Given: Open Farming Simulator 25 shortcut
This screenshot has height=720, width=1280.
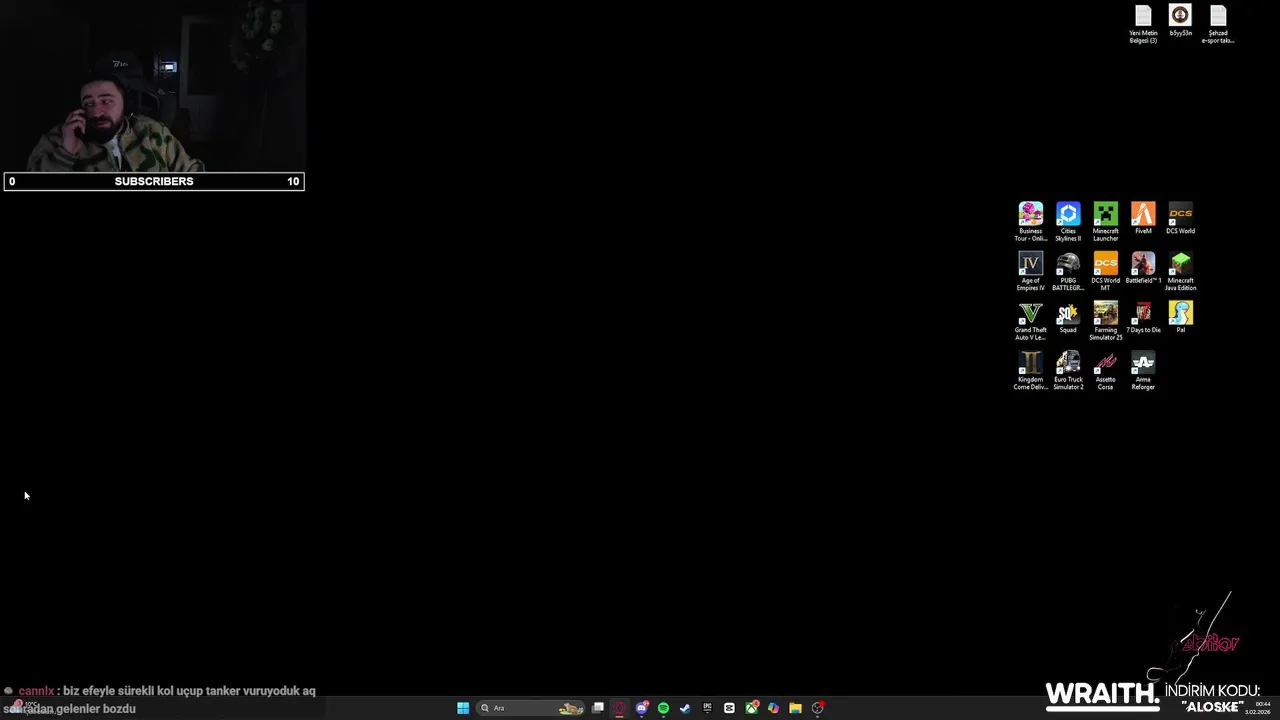Looking at the screenshot, I should [1105, 321].
